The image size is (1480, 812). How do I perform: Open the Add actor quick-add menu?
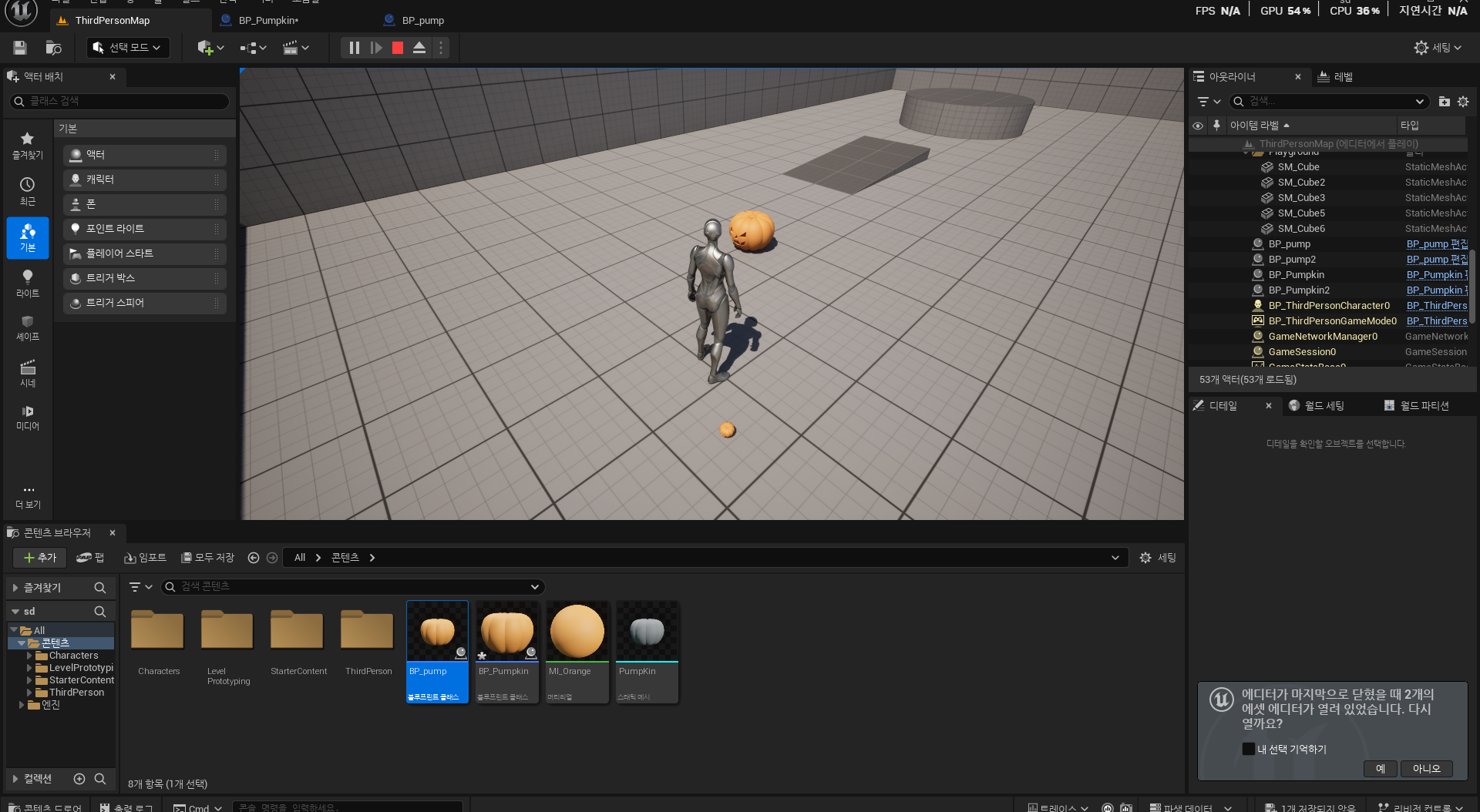click(210, 48)
